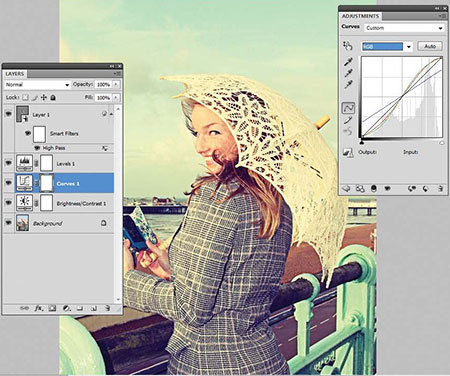Click the black point input slider under curve

click(x=362, y=143)
